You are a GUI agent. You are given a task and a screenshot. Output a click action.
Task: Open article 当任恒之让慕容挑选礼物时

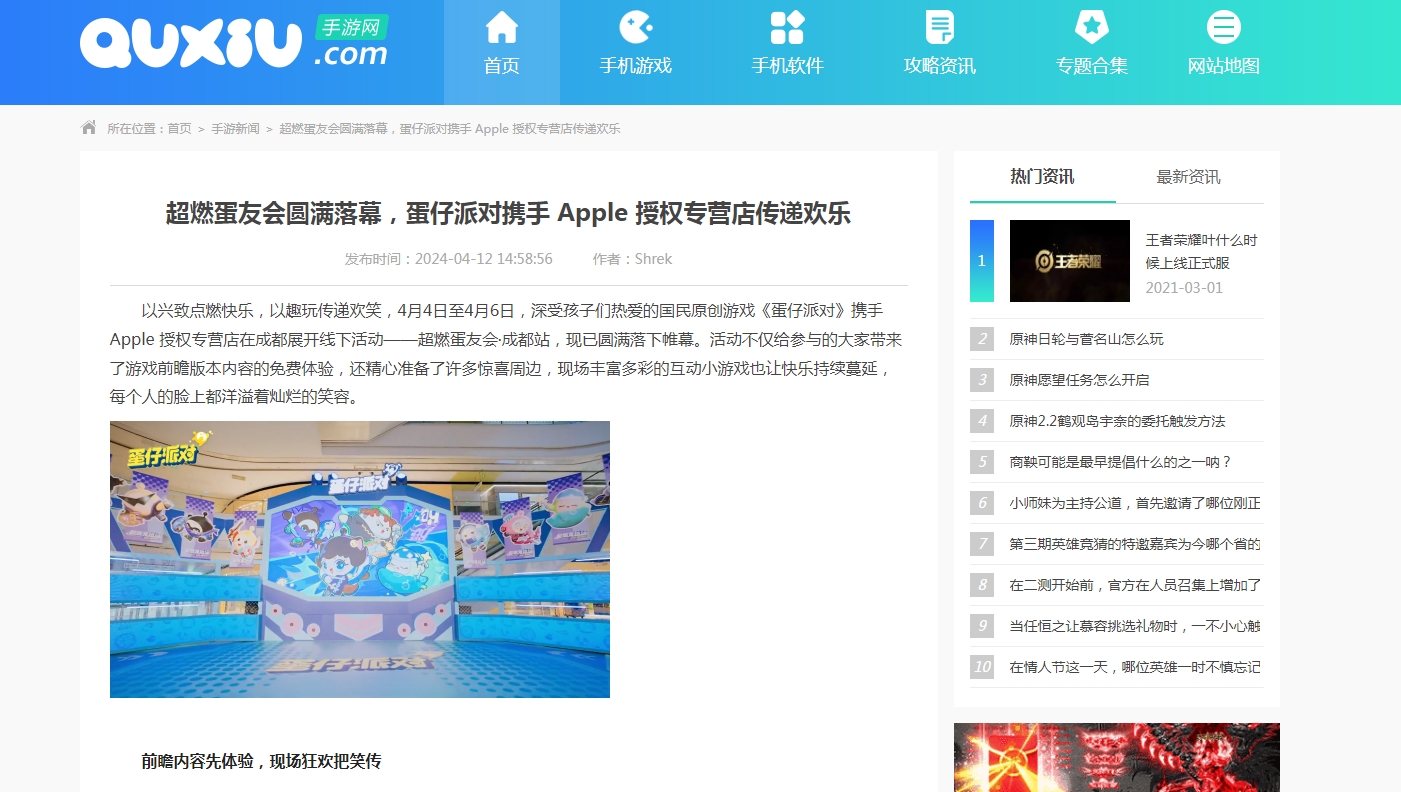(1135, 626)
